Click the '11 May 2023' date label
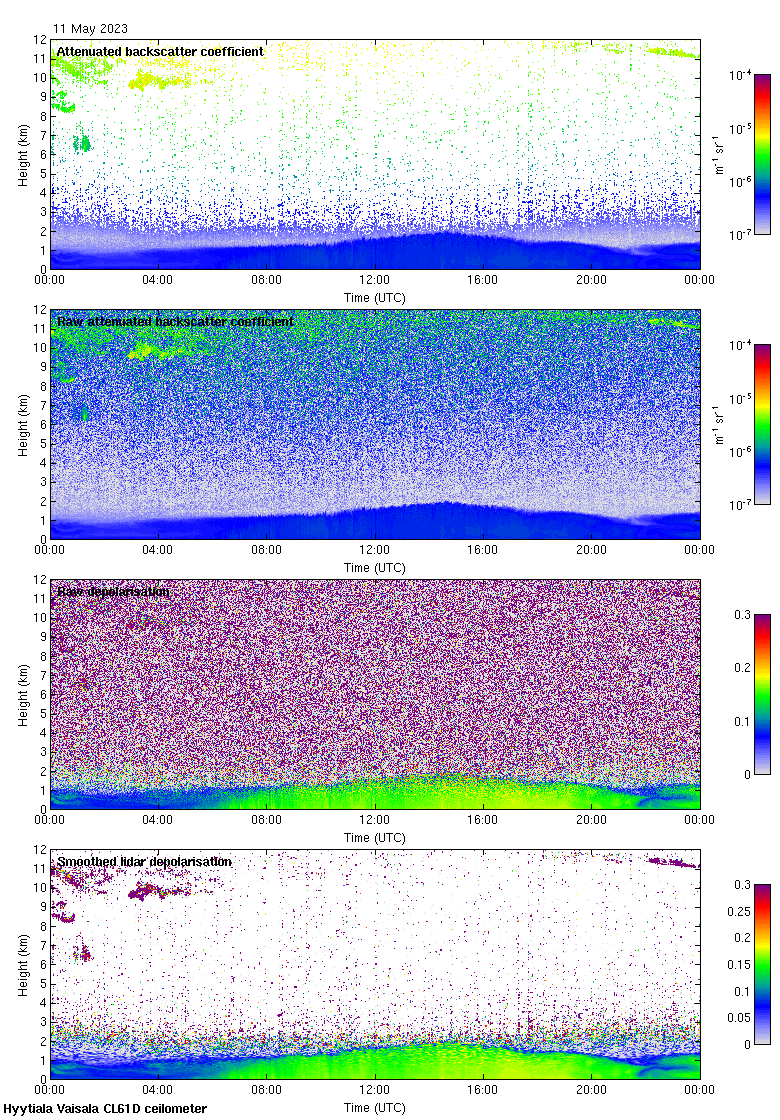780x1120 pixels. point(90,29)
